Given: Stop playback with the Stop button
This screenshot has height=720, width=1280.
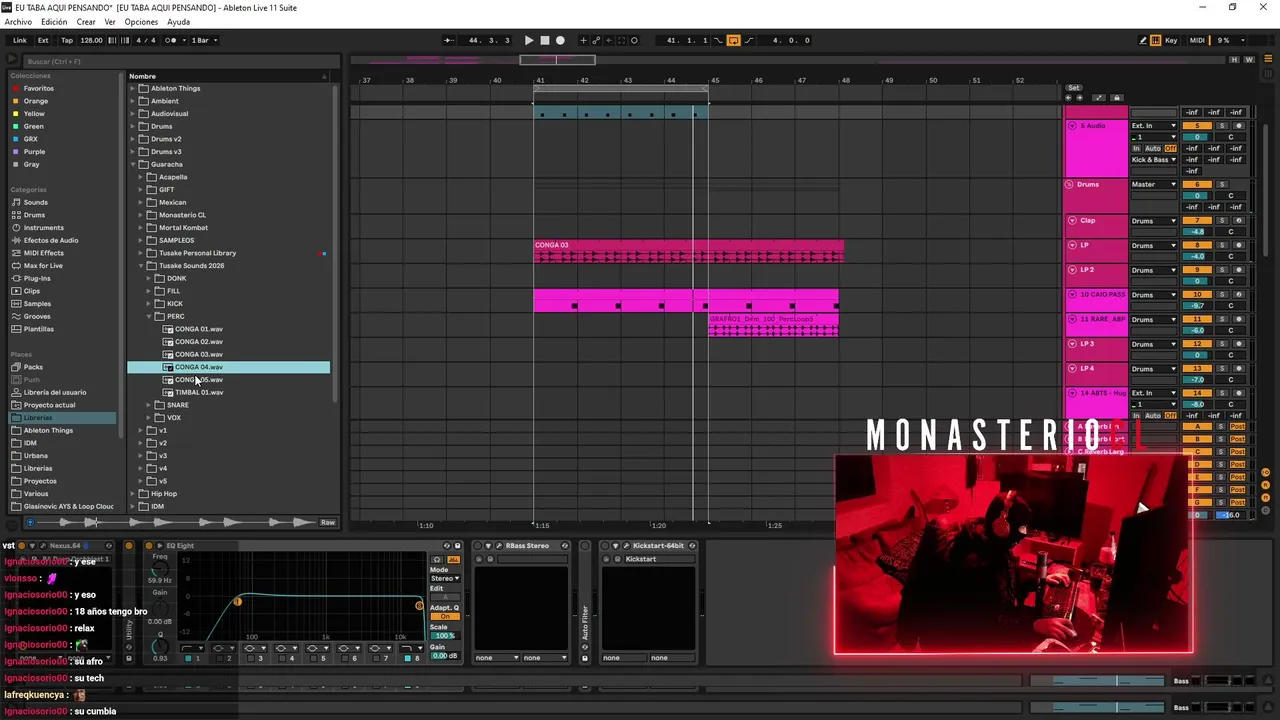Looking at the screenshot, I should (545, 40).
